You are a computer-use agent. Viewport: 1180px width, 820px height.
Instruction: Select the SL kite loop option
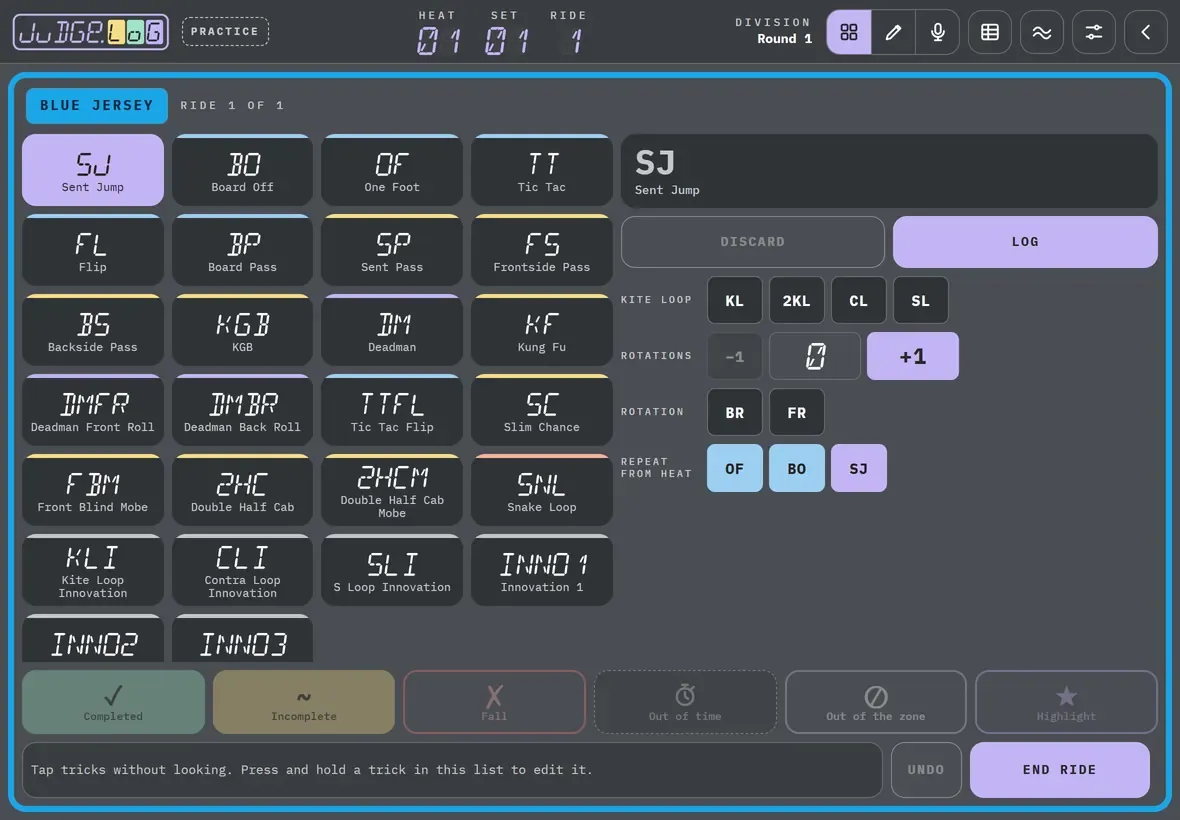920,300
